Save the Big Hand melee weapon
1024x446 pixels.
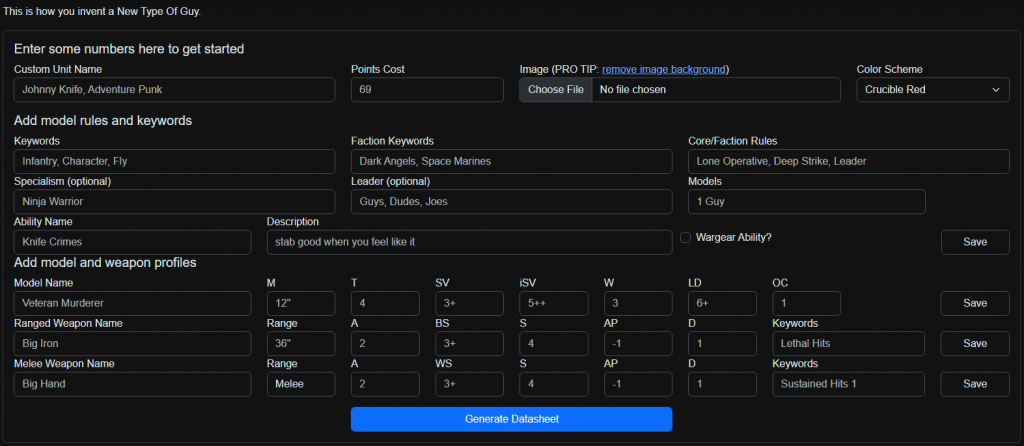click(x=974, y=384)
